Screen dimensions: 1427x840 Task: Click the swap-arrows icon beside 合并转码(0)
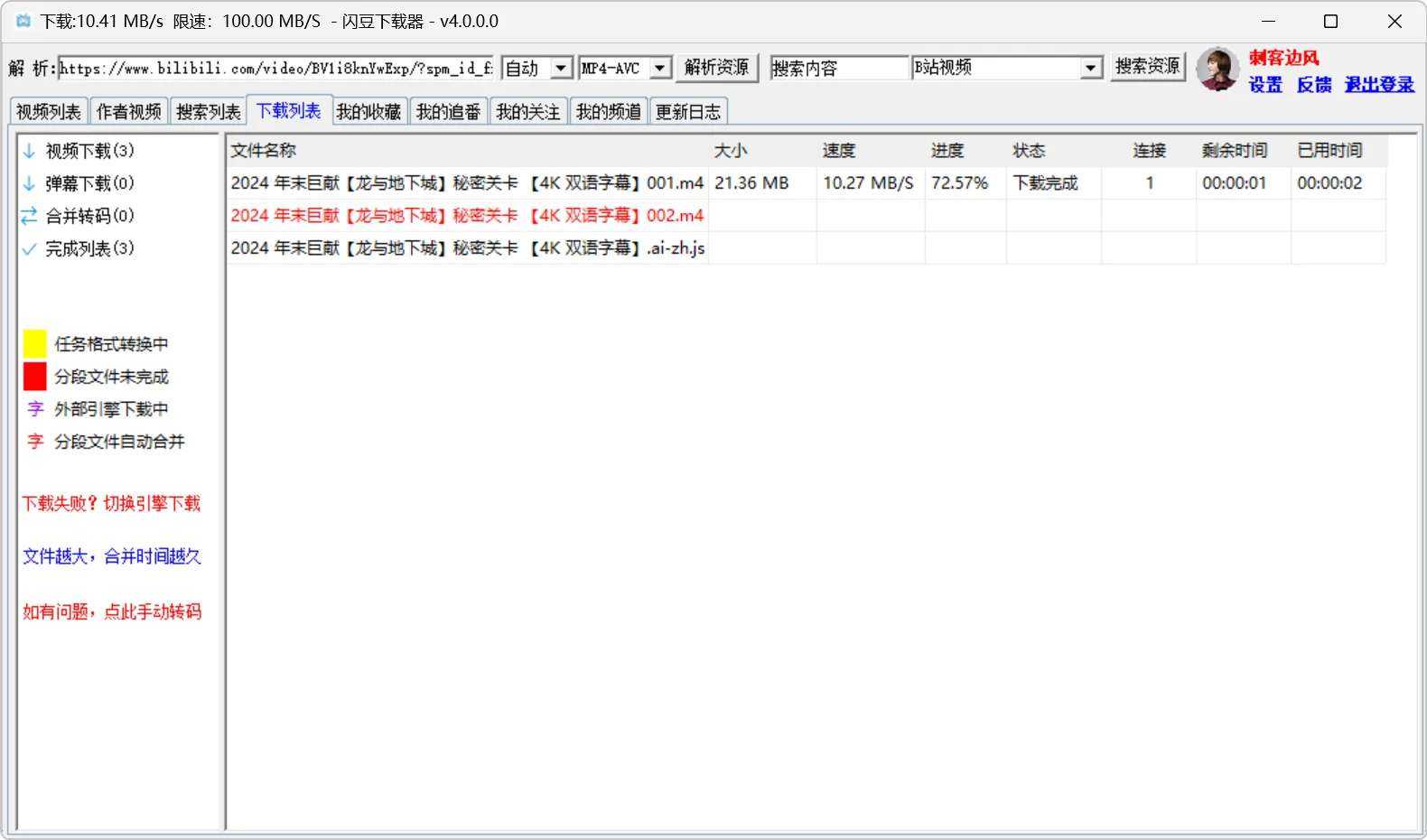(x=29, y=216)
